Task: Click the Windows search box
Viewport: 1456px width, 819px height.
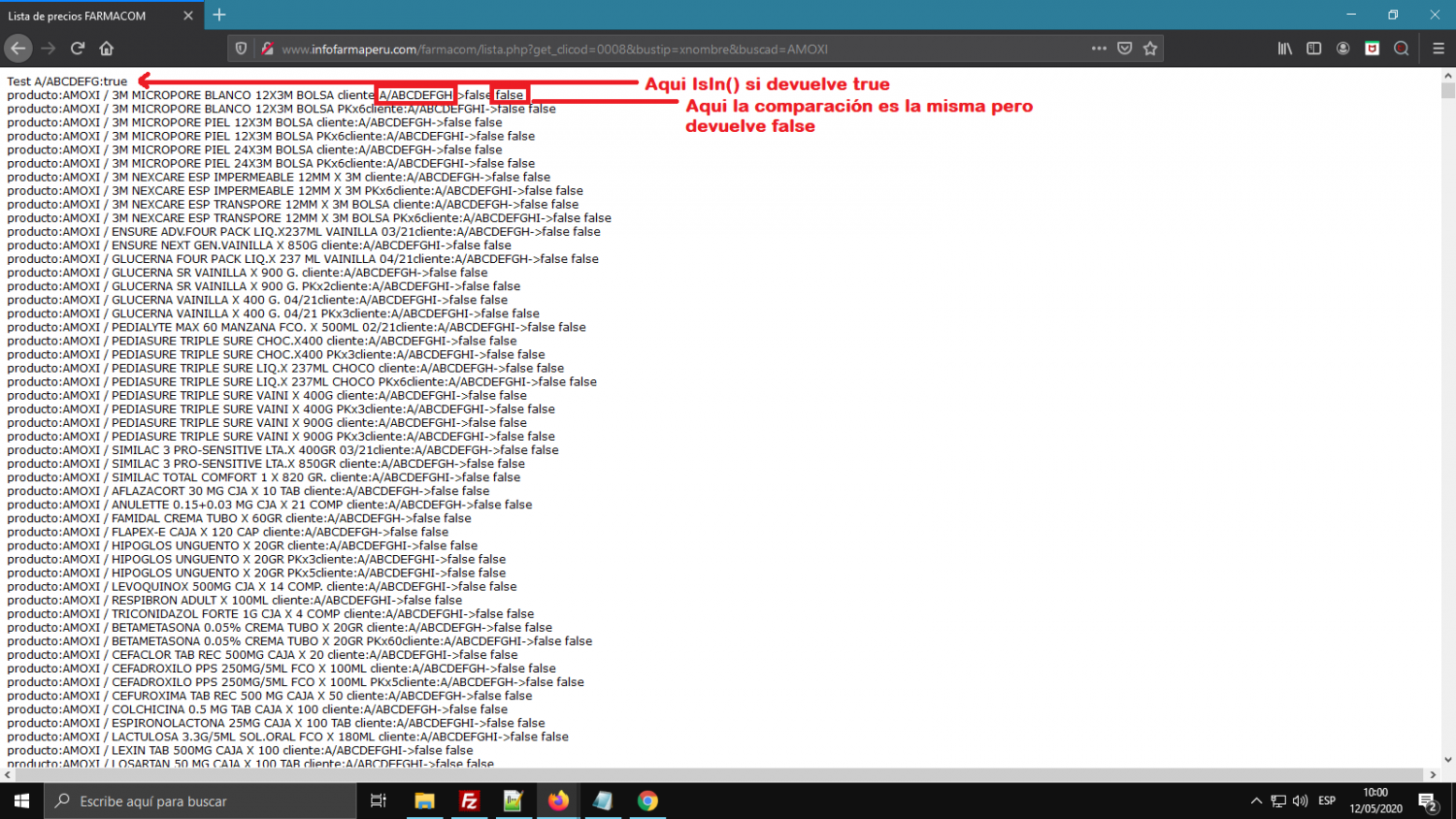Action: click(204, 801)
